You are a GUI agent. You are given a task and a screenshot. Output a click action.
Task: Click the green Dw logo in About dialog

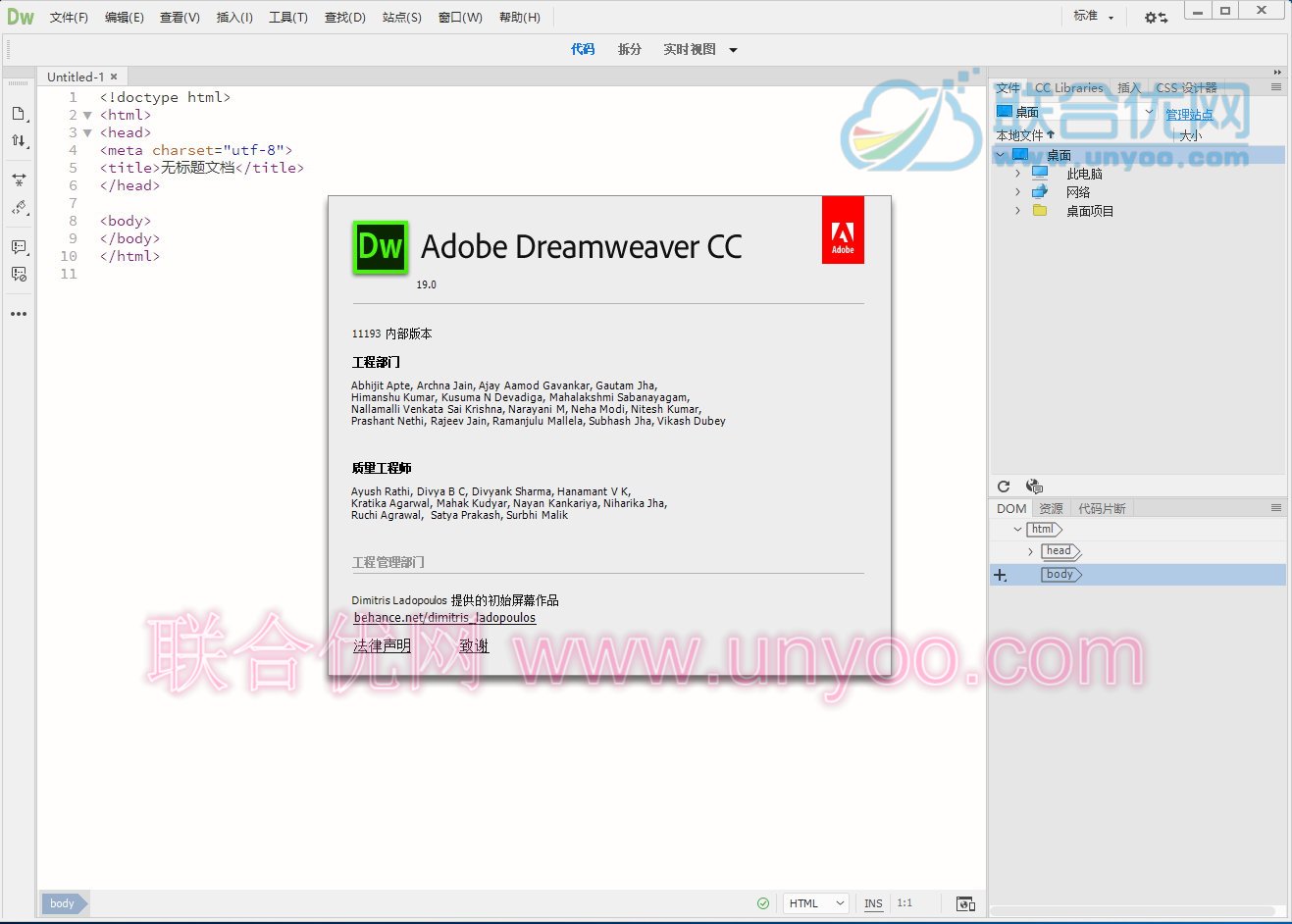[380, 247]
